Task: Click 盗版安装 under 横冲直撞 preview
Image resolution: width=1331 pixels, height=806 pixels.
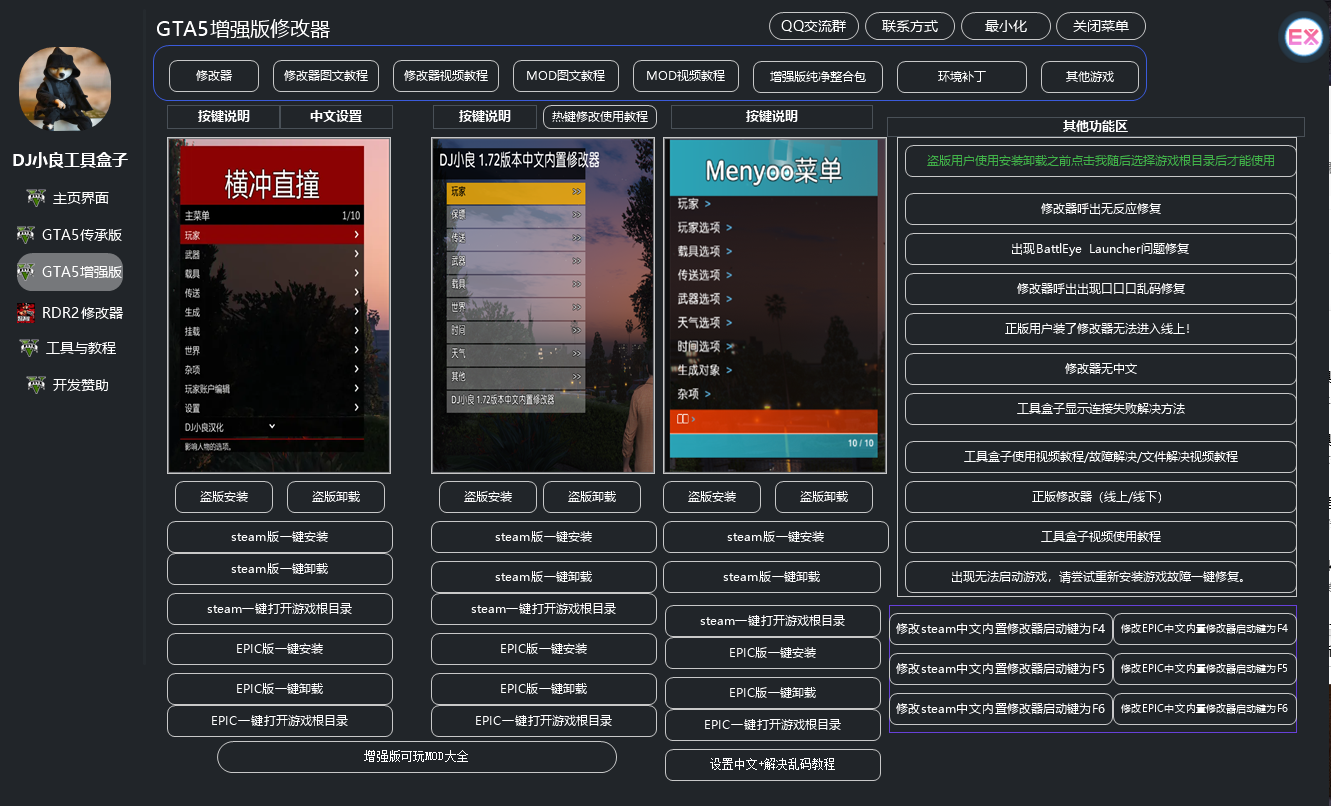Action: click(224, 497)
